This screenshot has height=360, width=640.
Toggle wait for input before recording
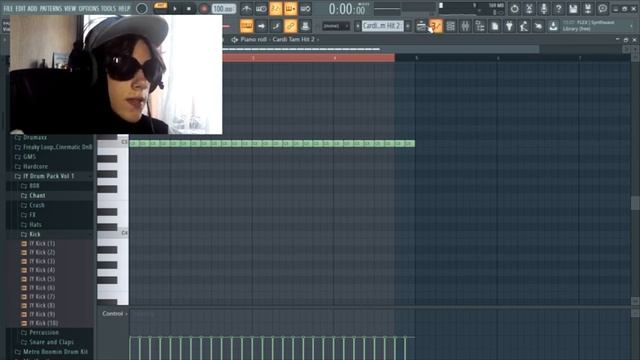[261, 9]
